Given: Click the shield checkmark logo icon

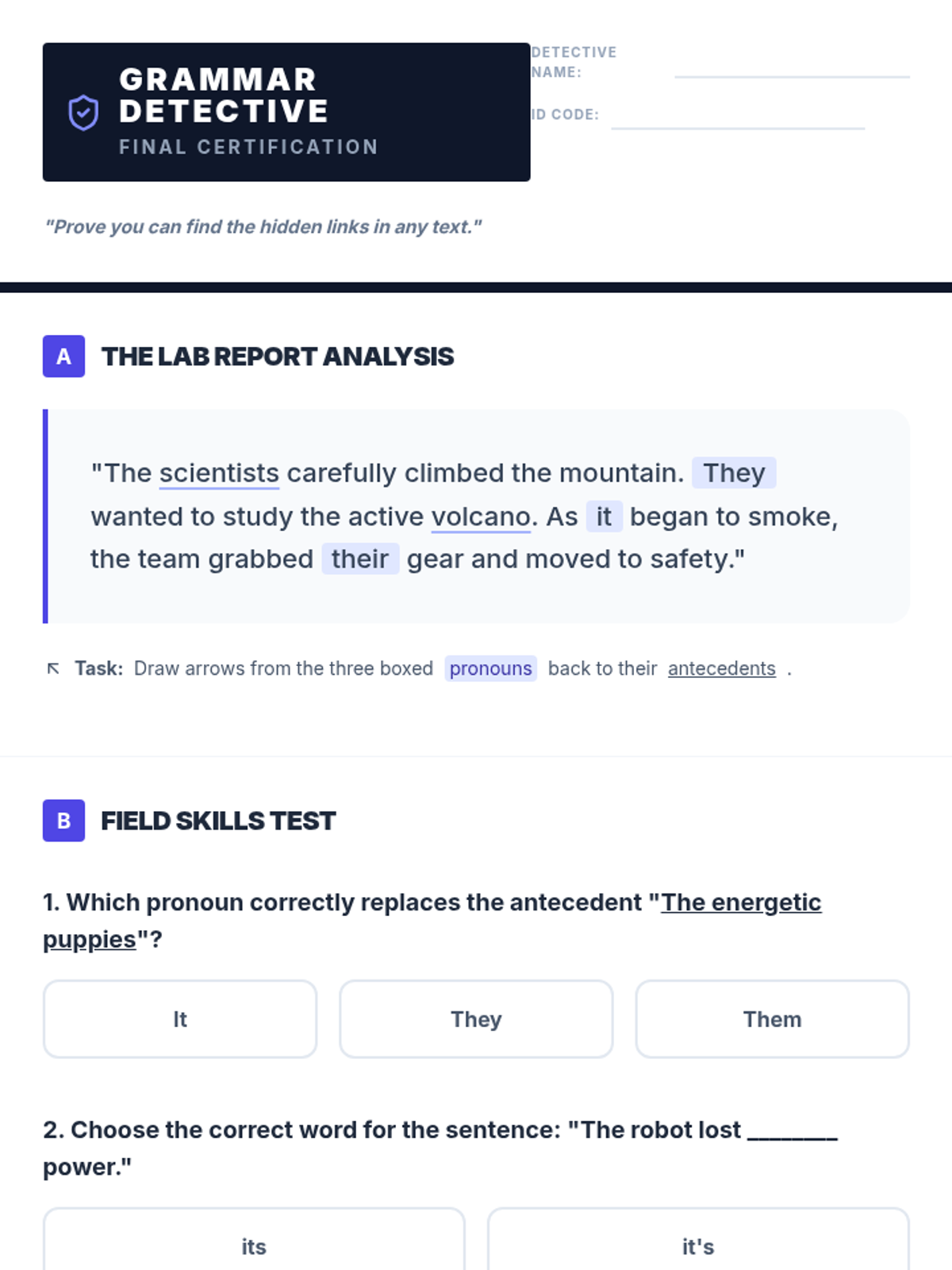Looking at the screenshot, I should click(83, 113).
